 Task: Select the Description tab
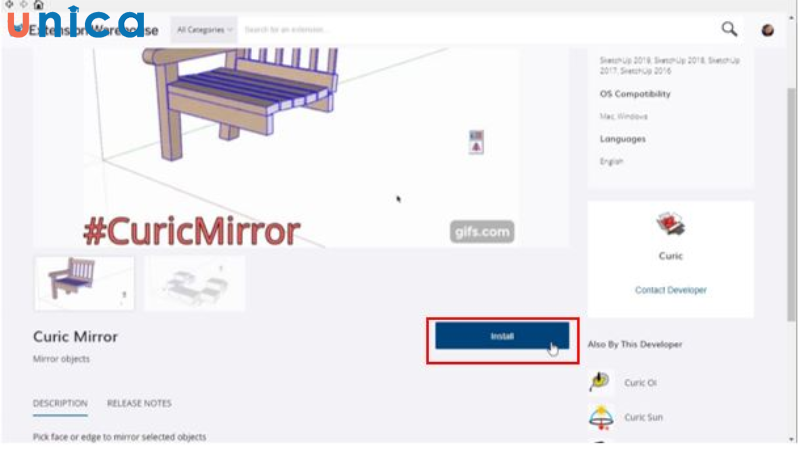(60, 403)
